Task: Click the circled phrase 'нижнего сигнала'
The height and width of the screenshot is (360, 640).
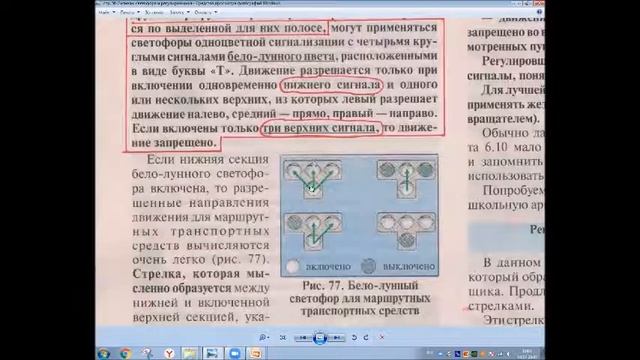Action: click(331, 85)
